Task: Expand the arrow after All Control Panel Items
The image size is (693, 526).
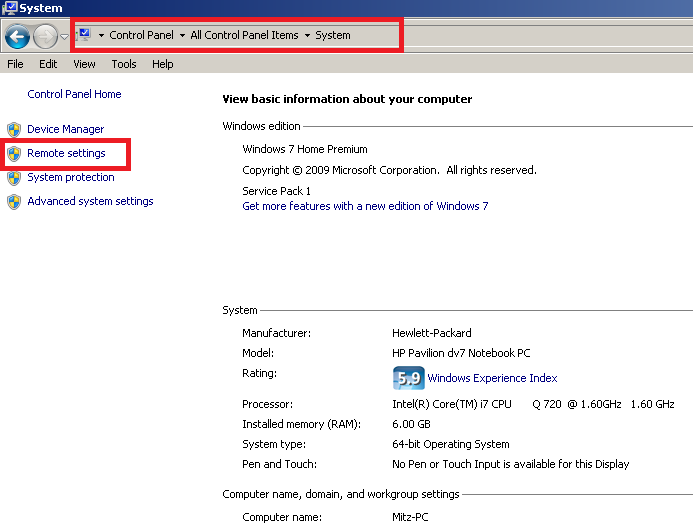Action: click(x=307, y=35)
